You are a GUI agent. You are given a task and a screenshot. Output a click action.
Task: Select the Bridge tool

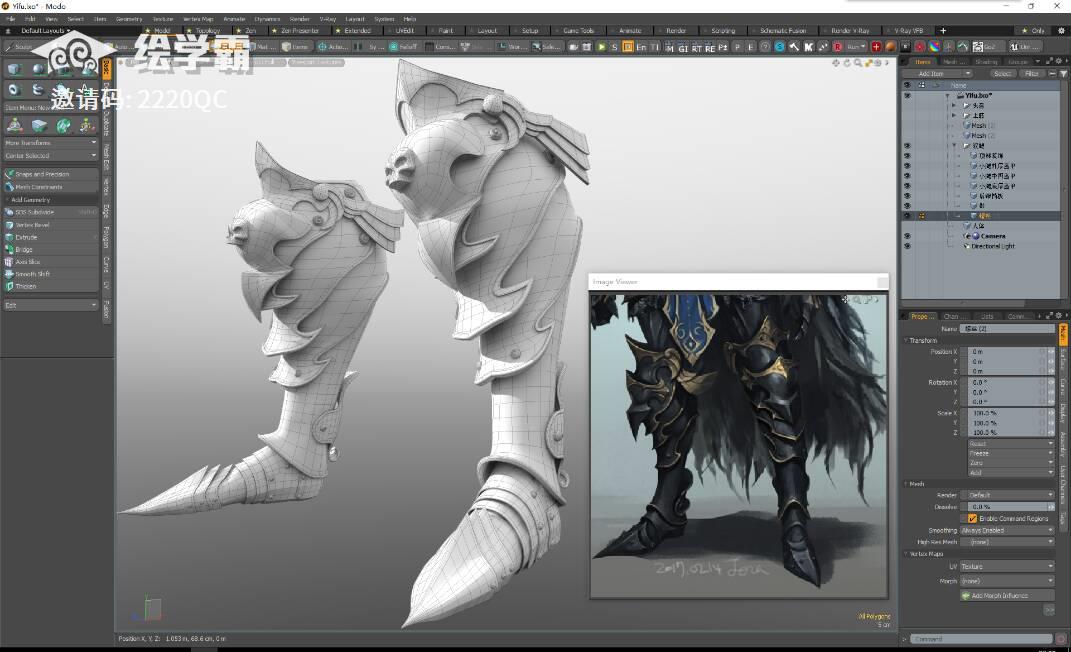(x=51, y=249)
